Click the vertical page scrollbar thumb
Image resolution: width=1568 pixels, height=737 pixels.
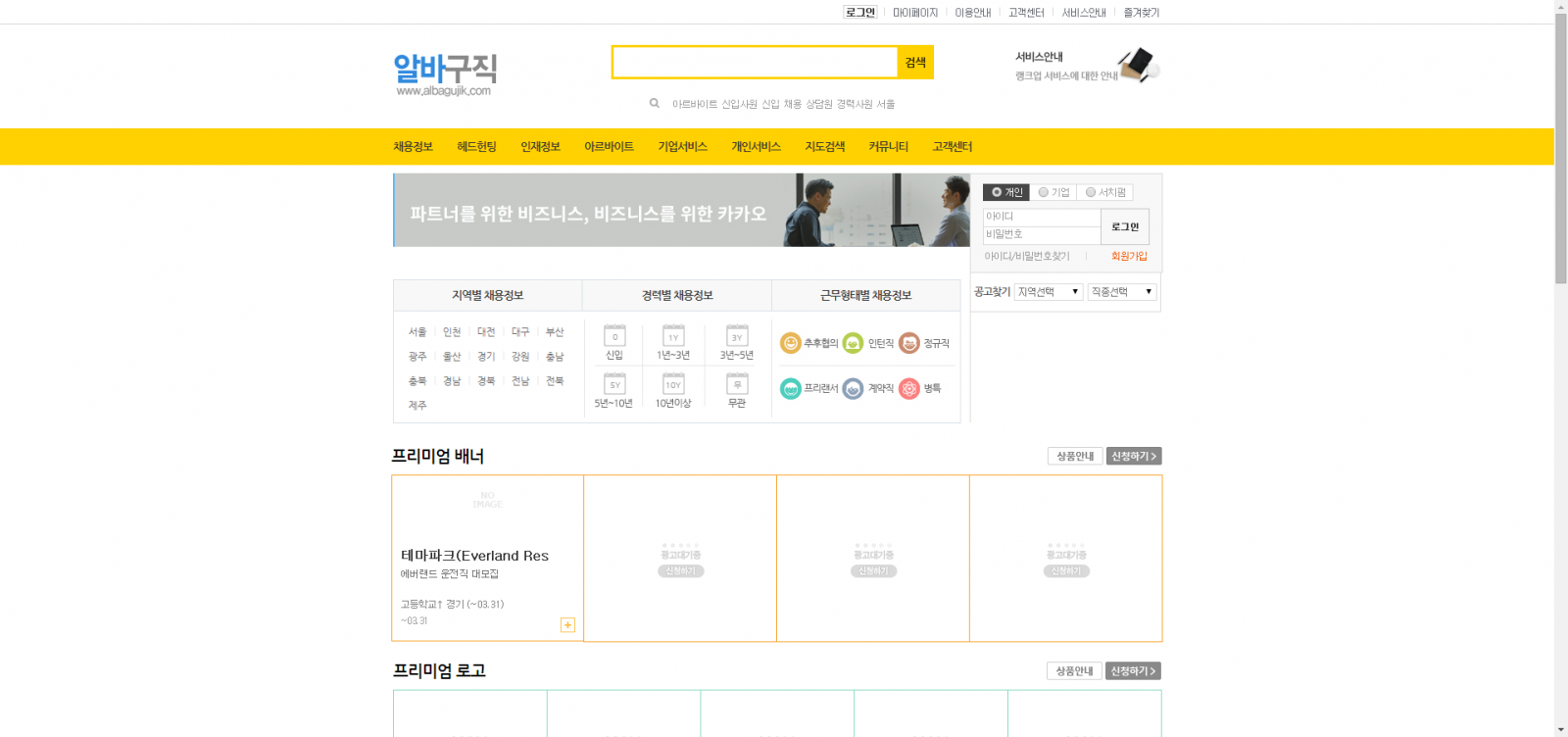(x=1560, y=147)
